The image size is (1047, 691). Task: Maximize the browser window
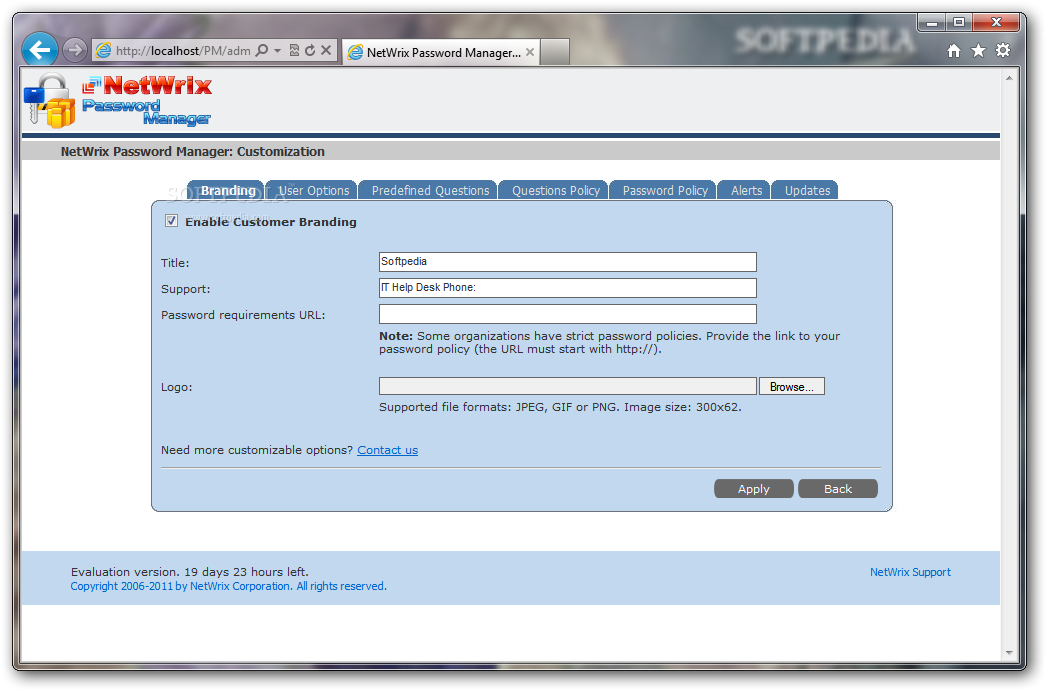click(959, 23)
